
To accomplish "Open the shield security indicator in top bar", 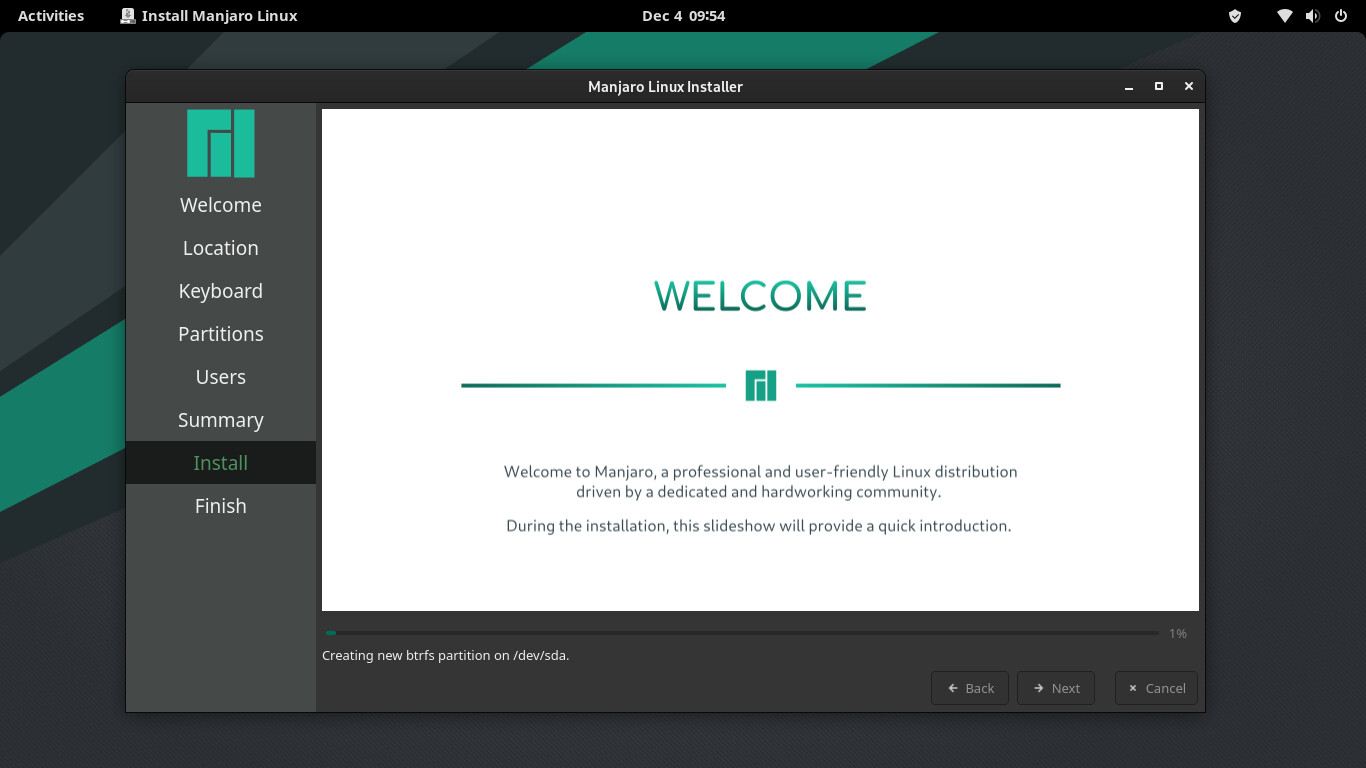I will click(1235, 16).
